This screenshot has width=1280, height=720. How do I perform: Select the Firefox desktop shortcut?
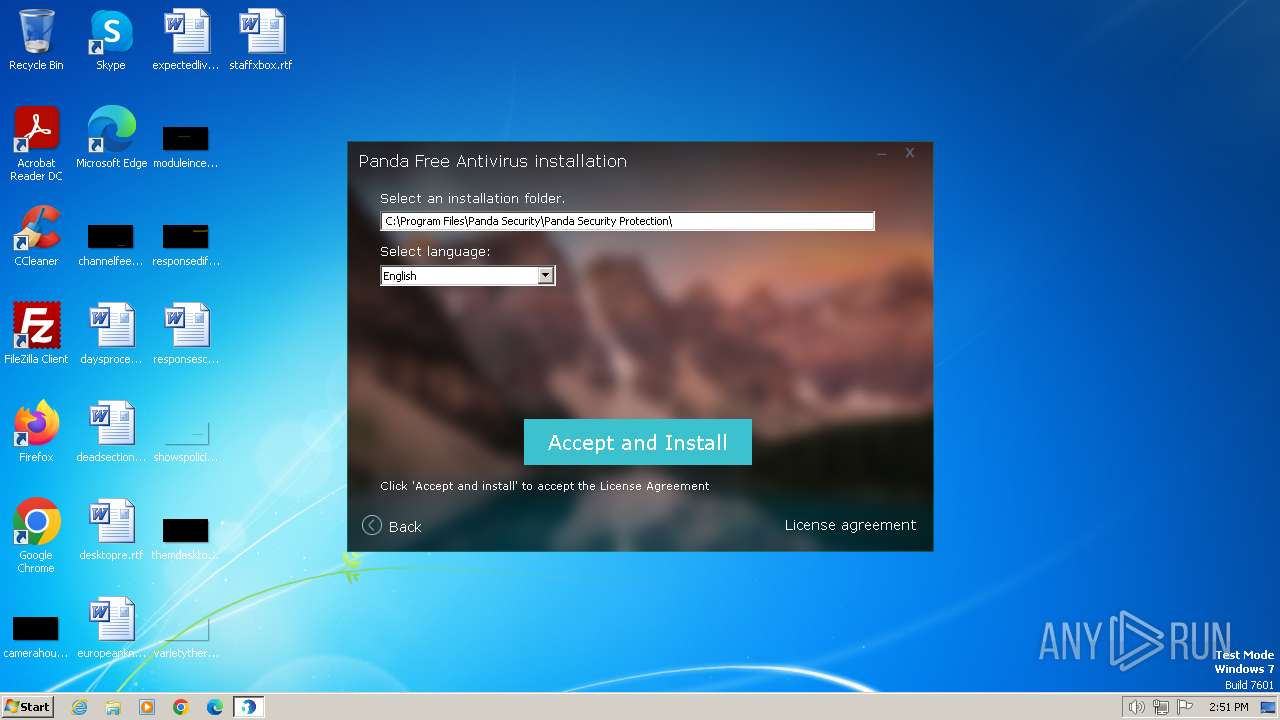coord(36,432)
